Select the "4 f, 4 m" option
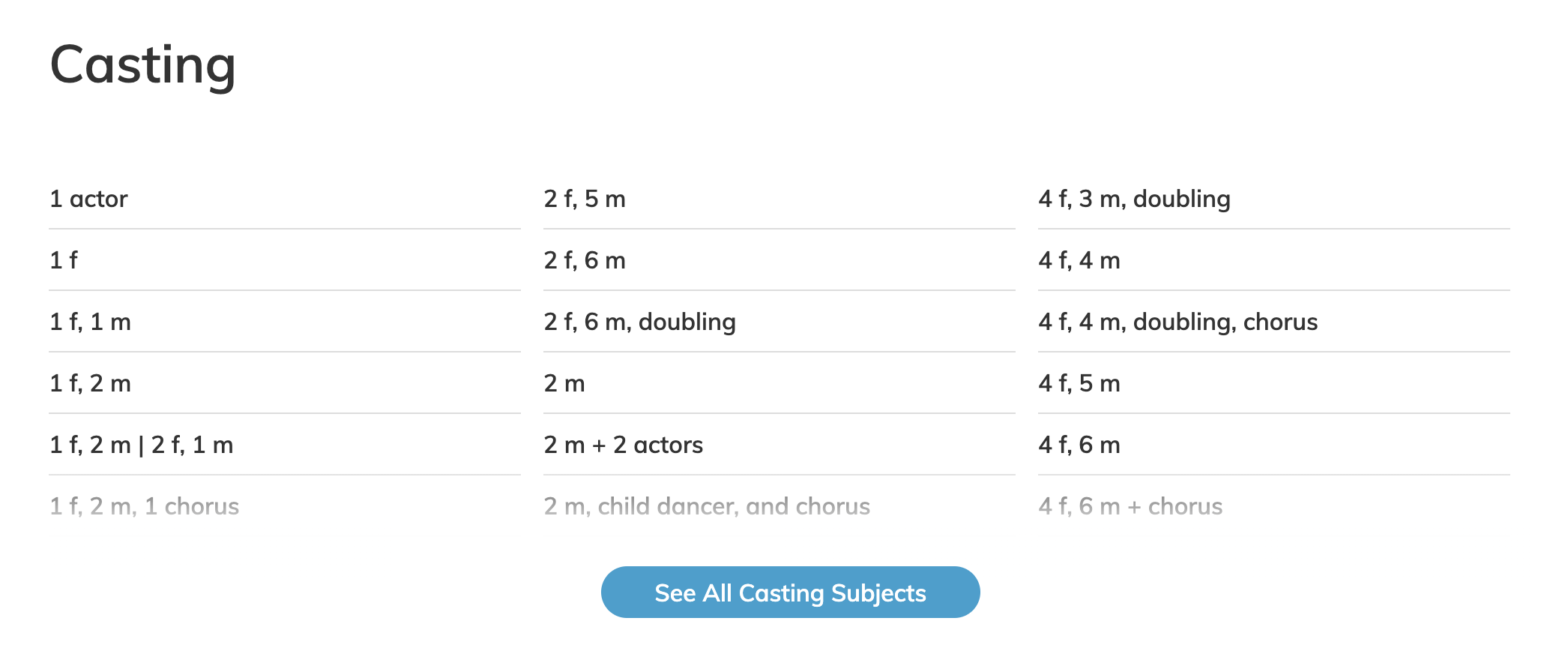The height and width of the screenshot is (648, 1568). [x=1079, y=260]
